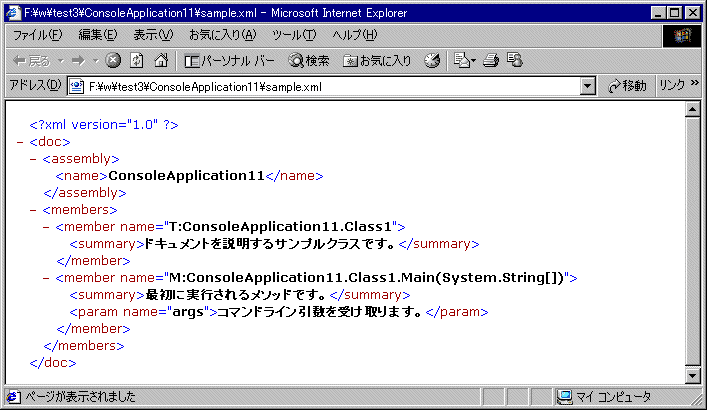Click the Print icon
The width and height of the screenshot is (707, 410).
click(x=491, y=60)
